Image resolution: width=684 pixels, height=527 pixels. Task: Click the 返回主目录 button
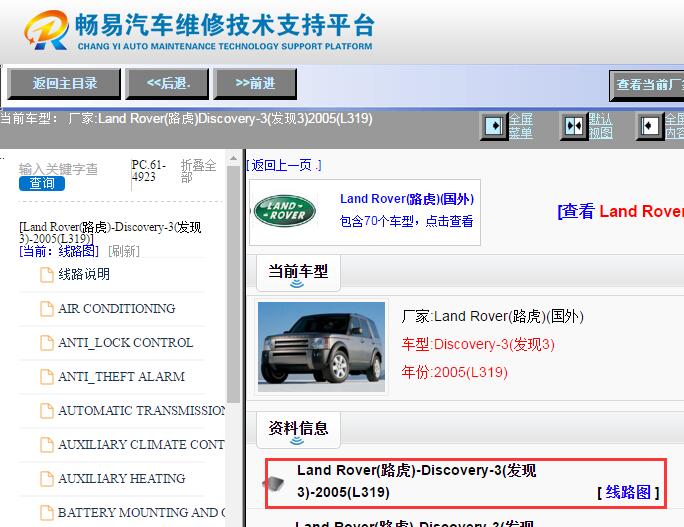pos(64,83)
